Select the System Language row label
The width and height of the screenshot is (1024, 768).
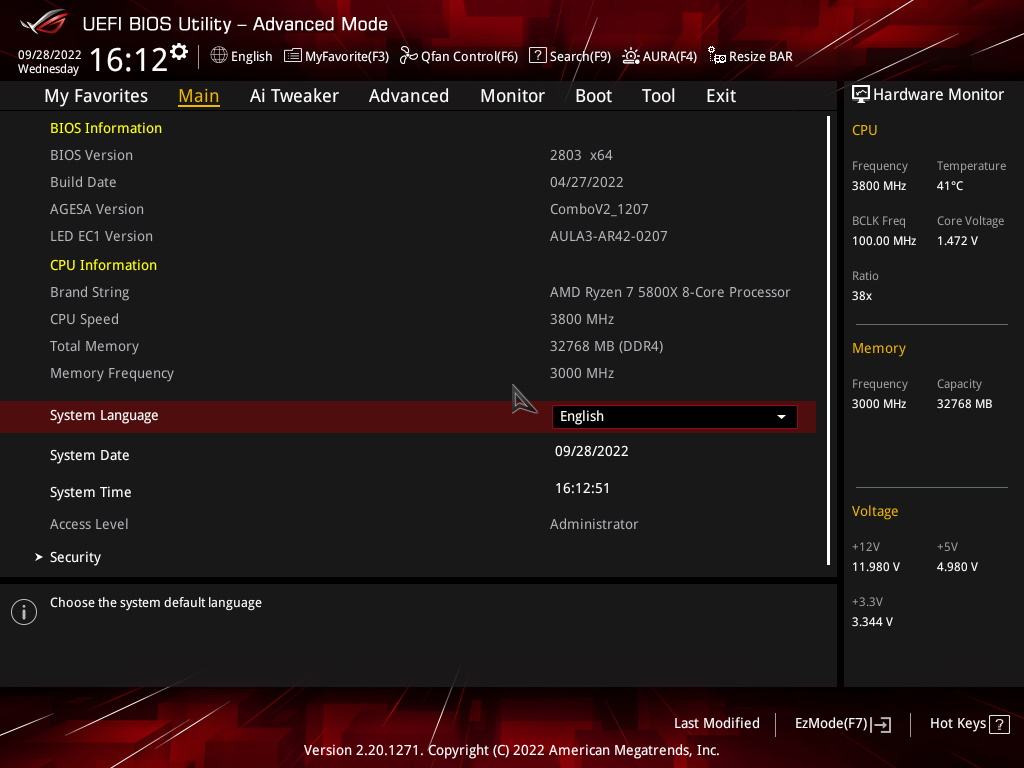104,416
